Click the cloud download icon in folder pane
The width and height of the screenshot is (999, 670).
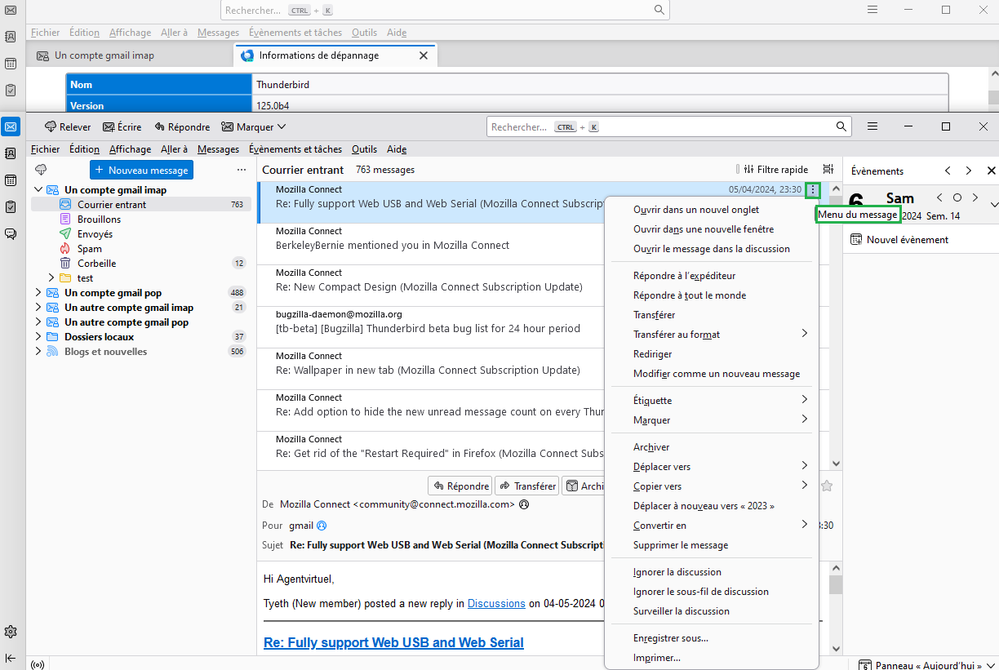click(x=41, y=170)
